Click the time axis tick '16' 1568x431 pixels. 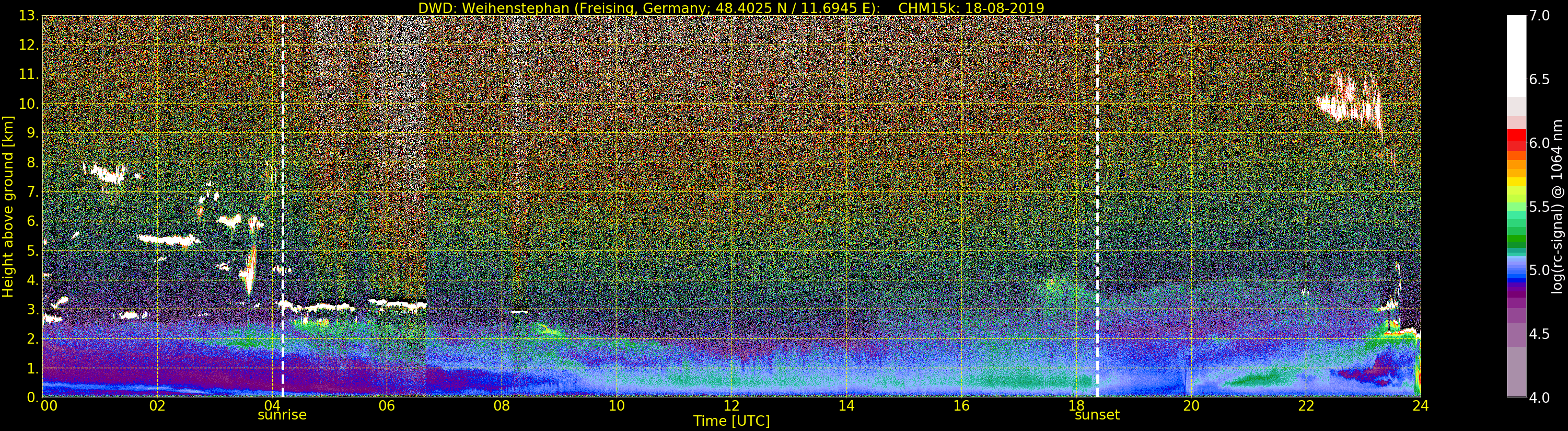[961, 405]
